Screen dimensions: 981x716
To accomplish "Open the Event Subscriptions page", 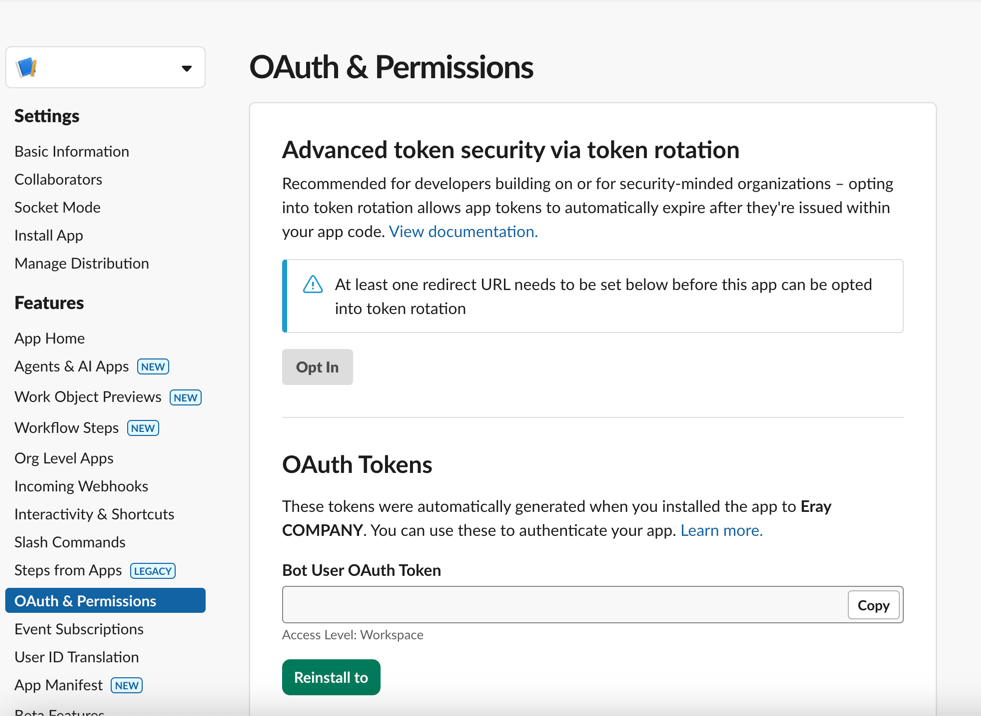I will [x=76, y=629].
